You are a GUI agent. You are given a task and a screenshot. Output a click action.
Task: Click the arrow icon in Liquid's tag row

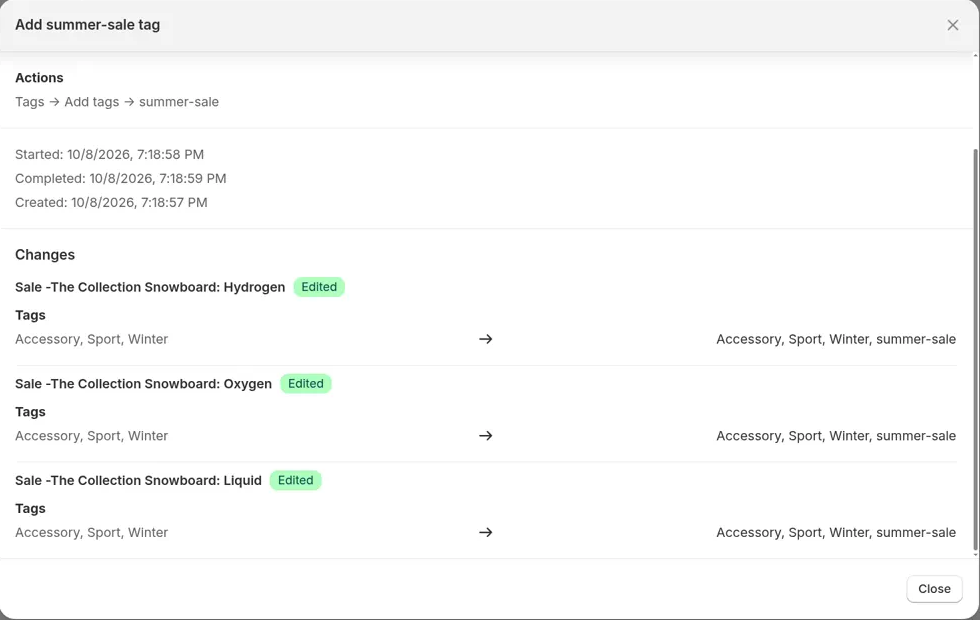(486, 532)
